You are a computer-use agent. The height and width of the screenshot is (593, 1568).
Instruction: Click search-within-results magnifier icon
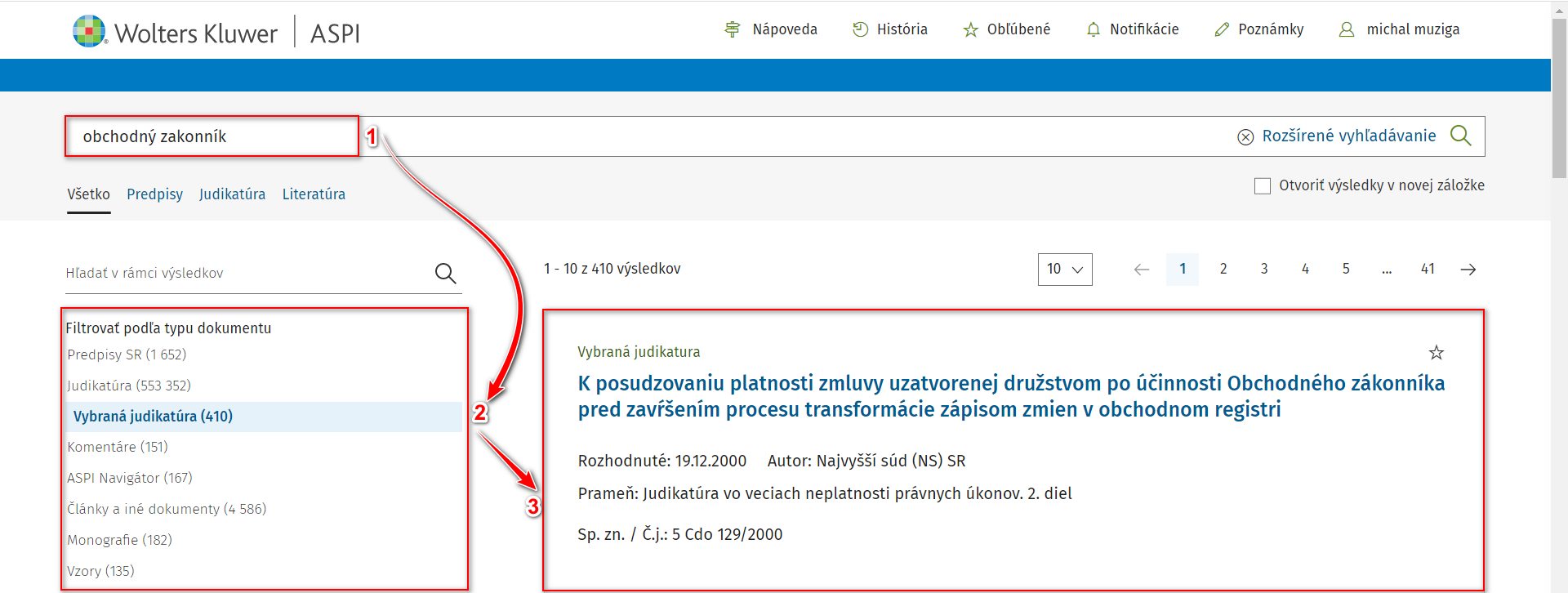pos(445,273)
